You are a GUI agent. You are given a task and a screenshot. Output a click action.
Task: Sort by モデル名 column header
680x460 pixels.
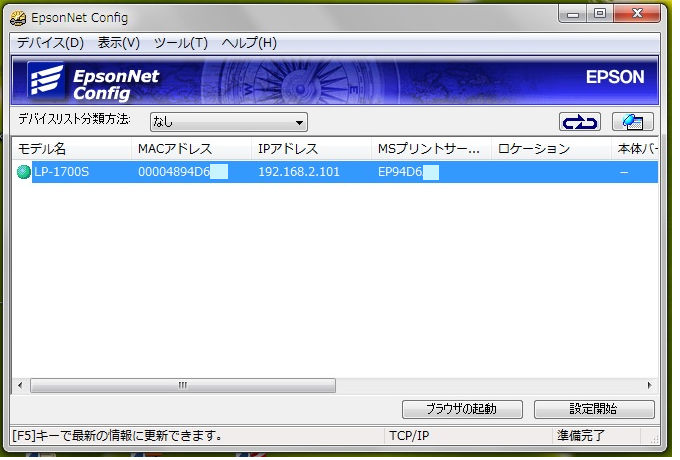(x=71, y=149)
